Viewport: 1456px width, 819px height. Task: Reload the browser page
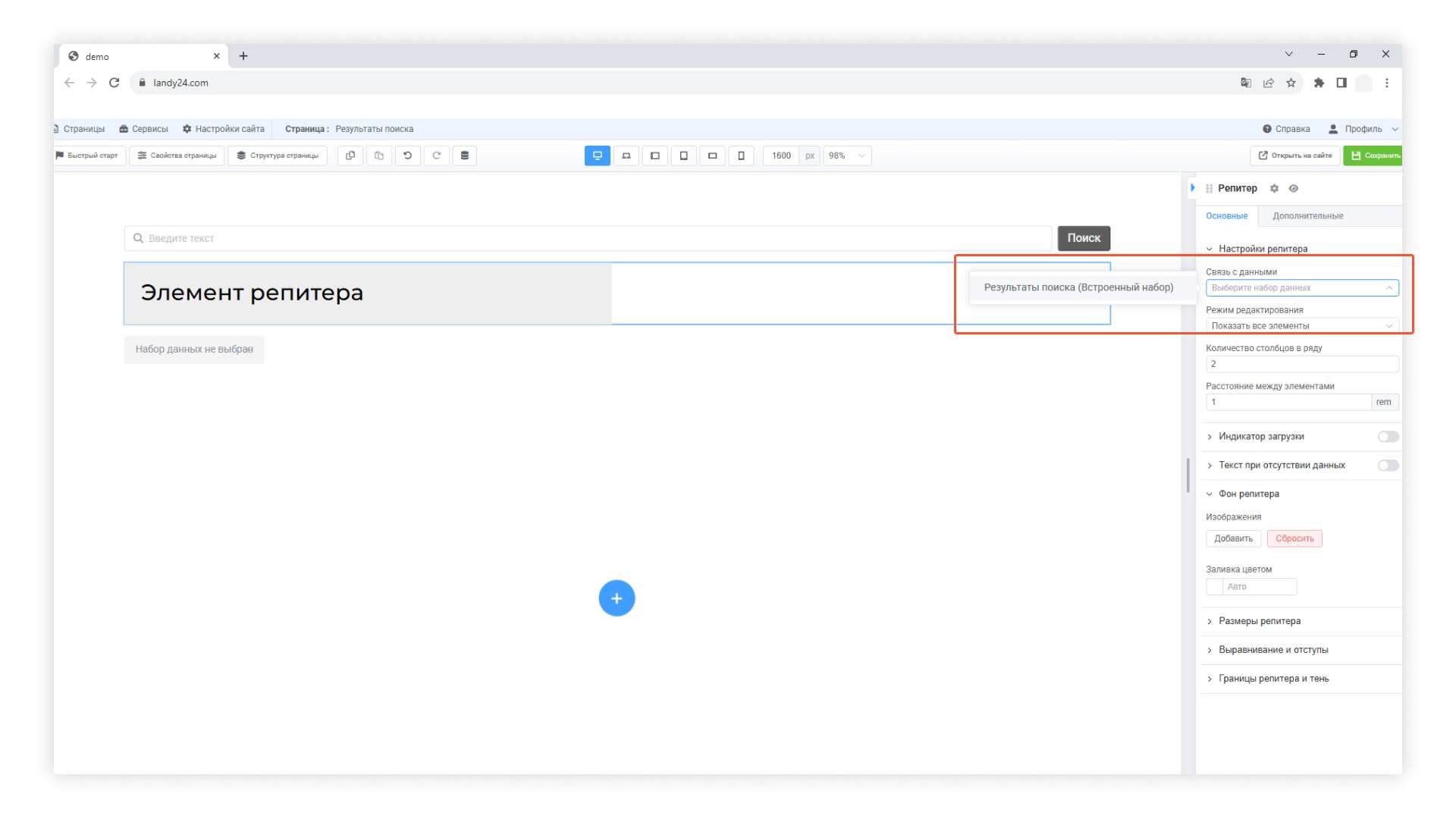[114, 83]
